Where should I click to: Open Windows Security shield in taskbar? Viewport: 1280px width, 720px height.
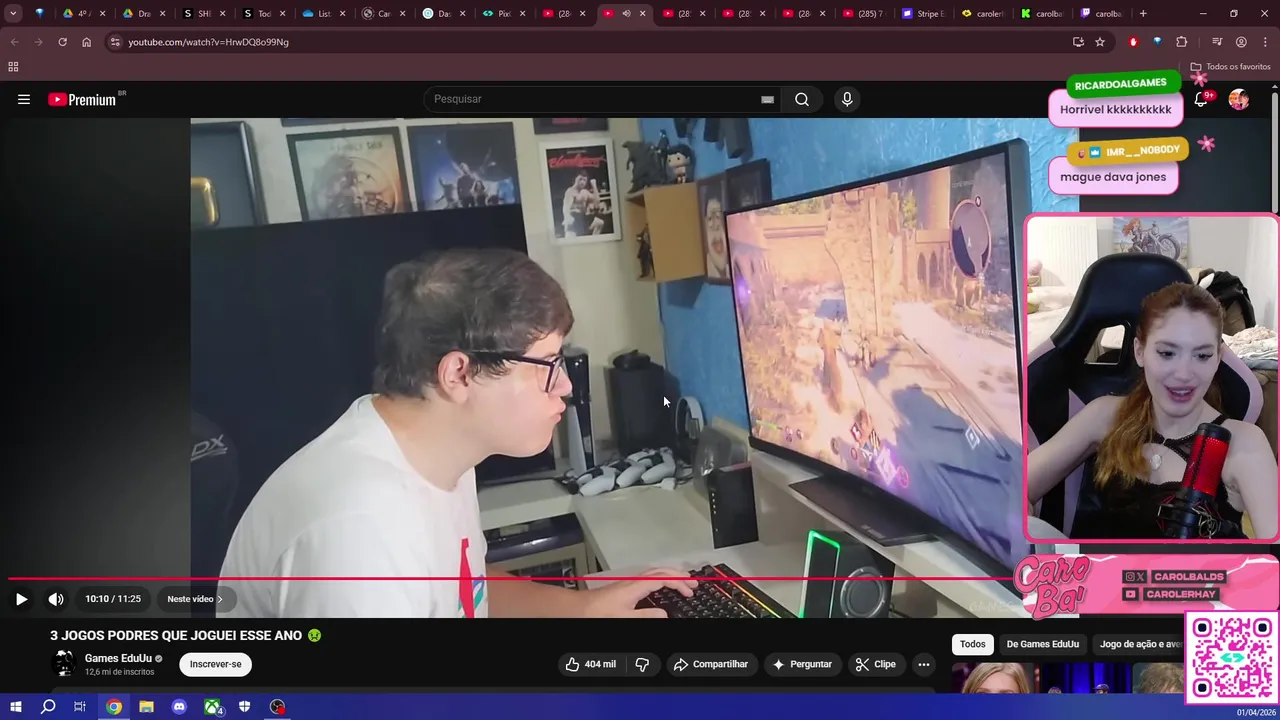(x=245, y=707)
